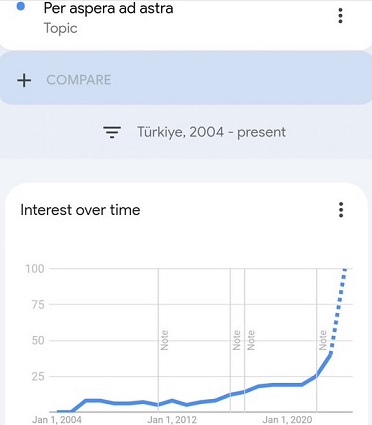
Task: Click the 100 value on the y-axis
Action: [35, 268]
